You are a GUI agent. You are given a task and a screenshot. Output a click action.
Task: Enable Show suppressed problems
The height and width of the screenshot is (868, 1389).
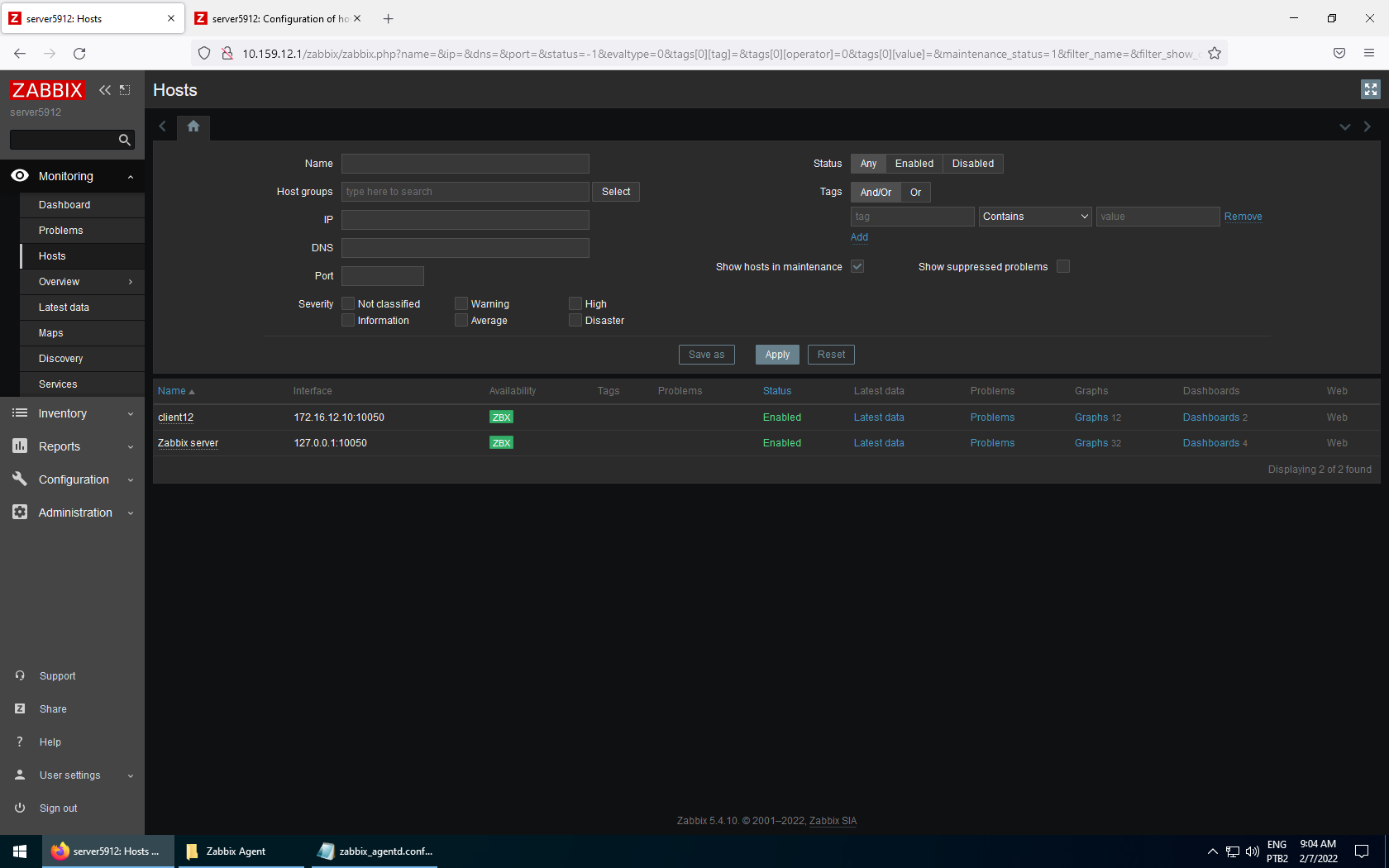(x=1062, y=266)
